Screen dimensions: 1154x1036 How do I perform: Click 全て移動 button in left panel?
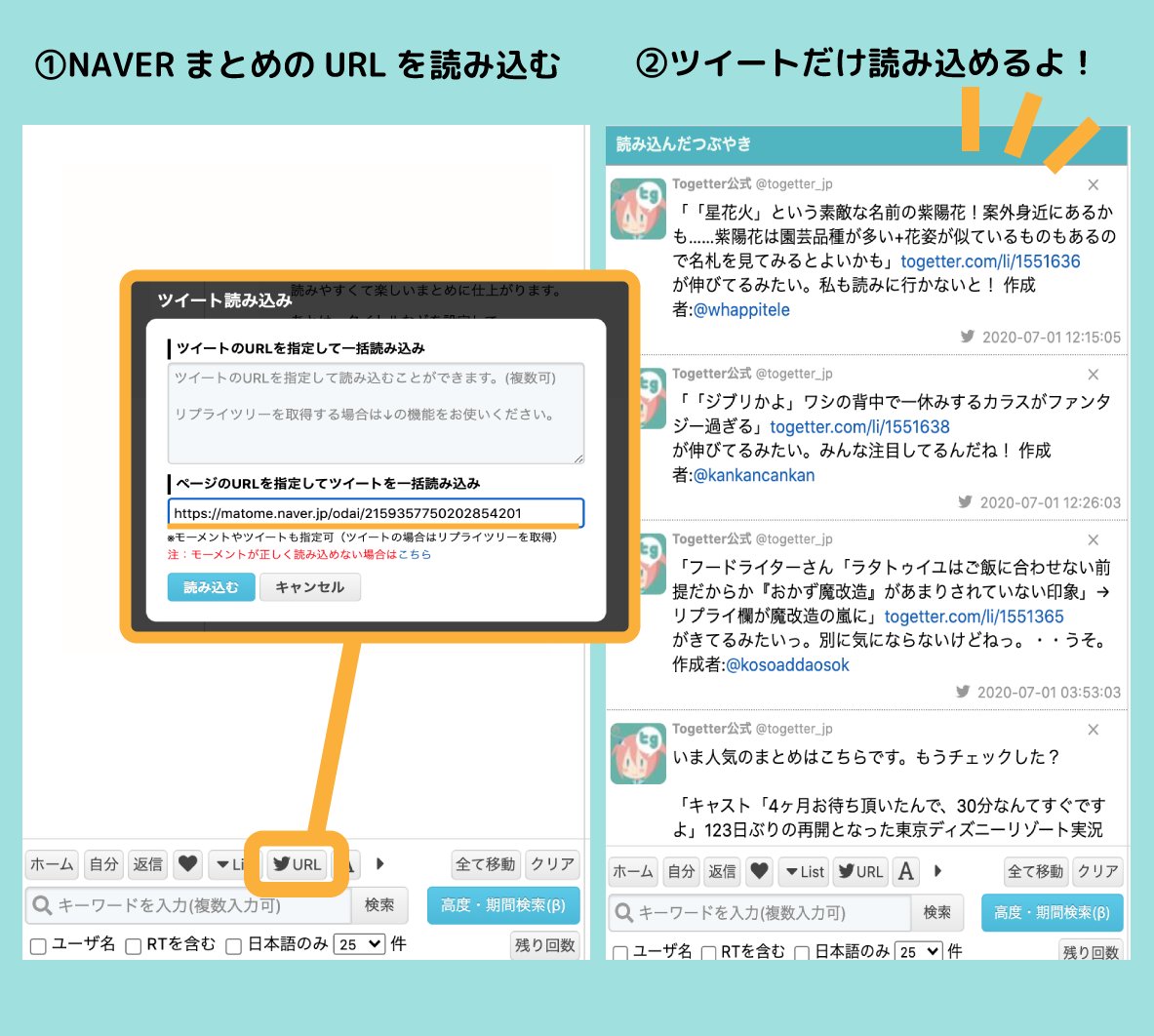(486, 864)
